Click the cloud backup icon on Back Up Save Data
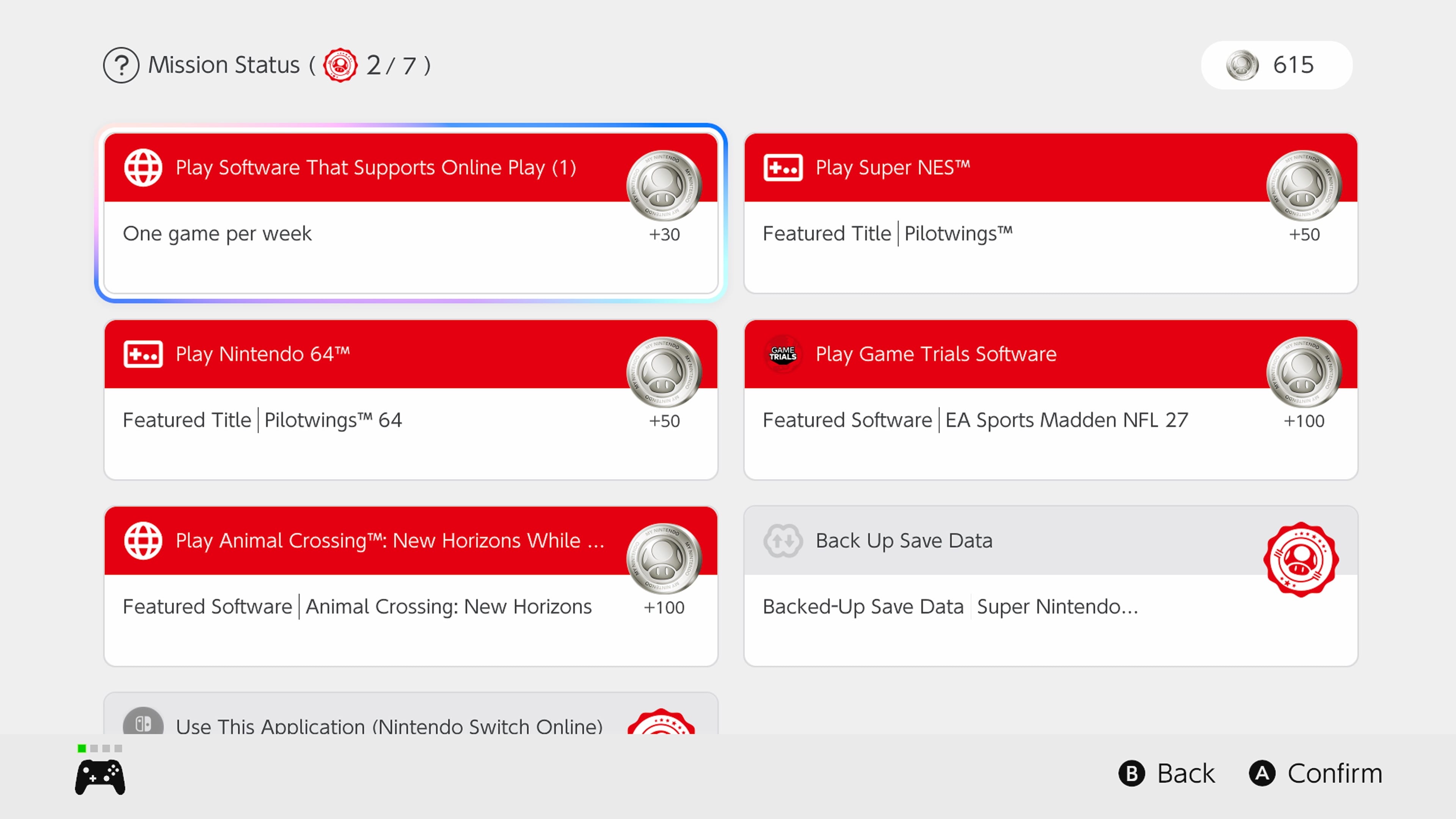1456x819 pixels. [x=783, y=541]
